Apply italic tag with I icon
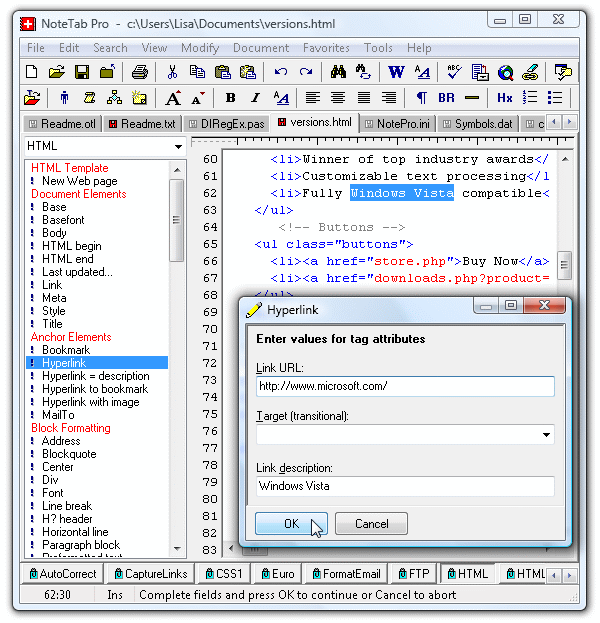Screen dimensions: 600x623 click(255, 98)
